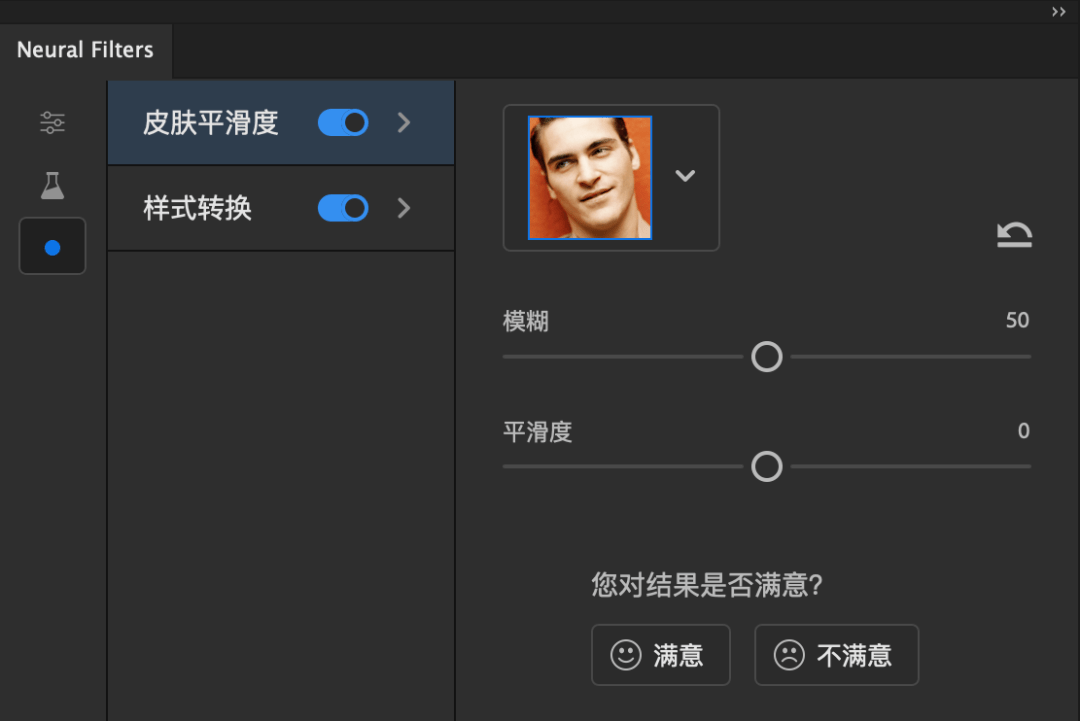The width and height of the screenshot is (1080, 721).
Task: Switch to the Neural Filters tab
Action: click(85, 50)
